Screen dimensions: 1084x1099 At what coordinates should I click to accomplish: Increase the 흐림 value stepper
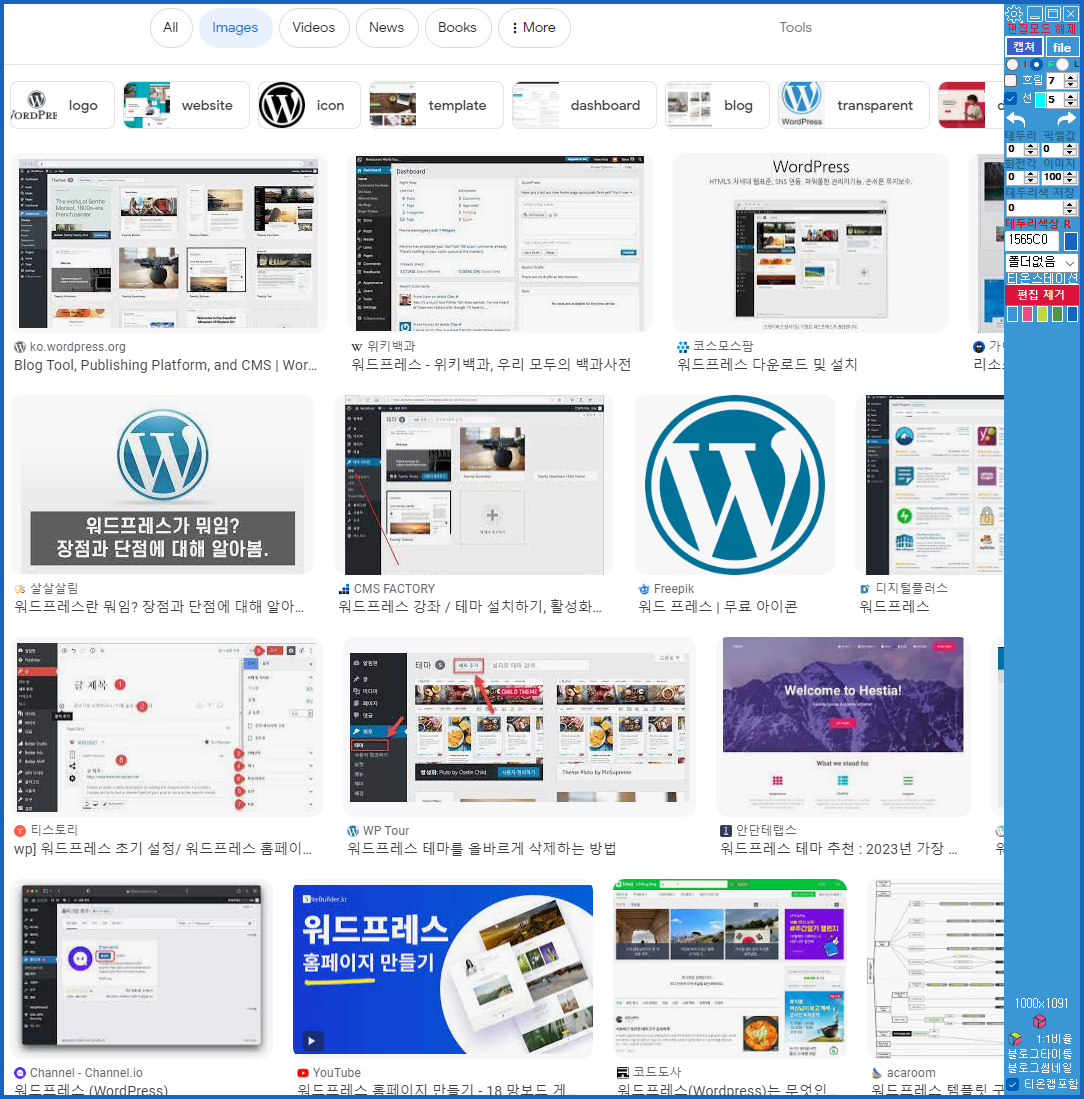(x=1071, y=77)
